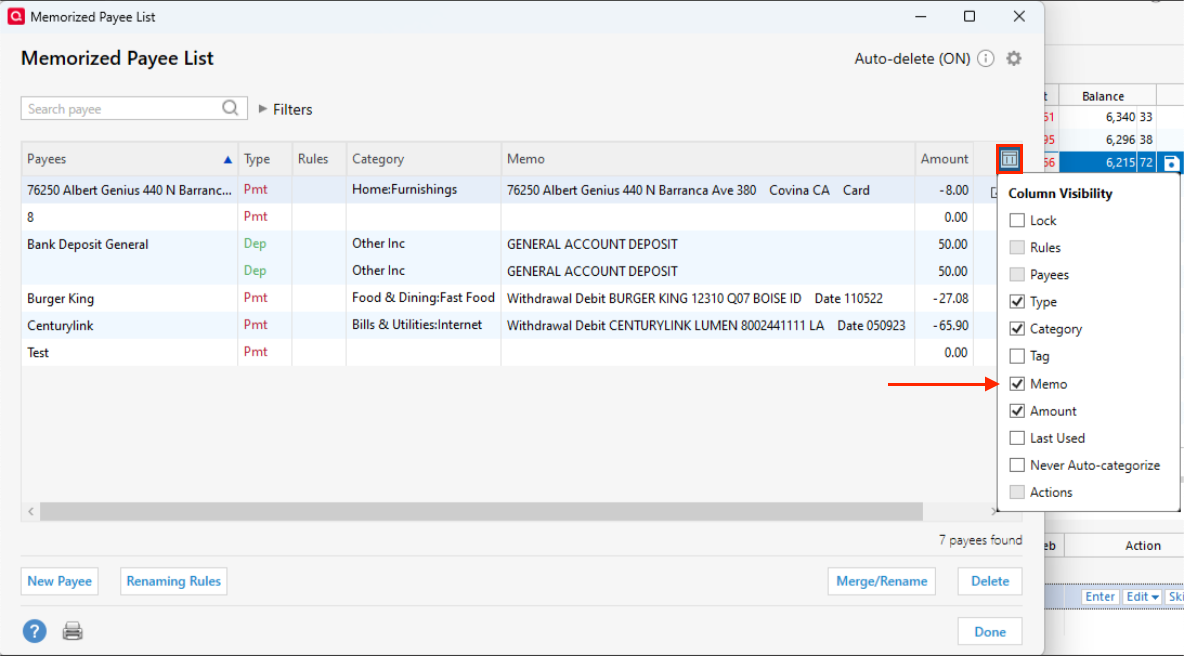Image resolution: width=1184 pixels, height=656 pixels.
Task: Open the auto-delete settings gear
Action: tap(1014, 59)
